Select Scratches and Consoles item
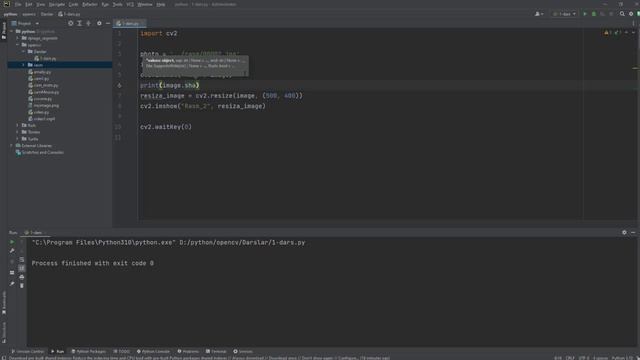The height and width of the screenshot is (360, 640). 40,152
